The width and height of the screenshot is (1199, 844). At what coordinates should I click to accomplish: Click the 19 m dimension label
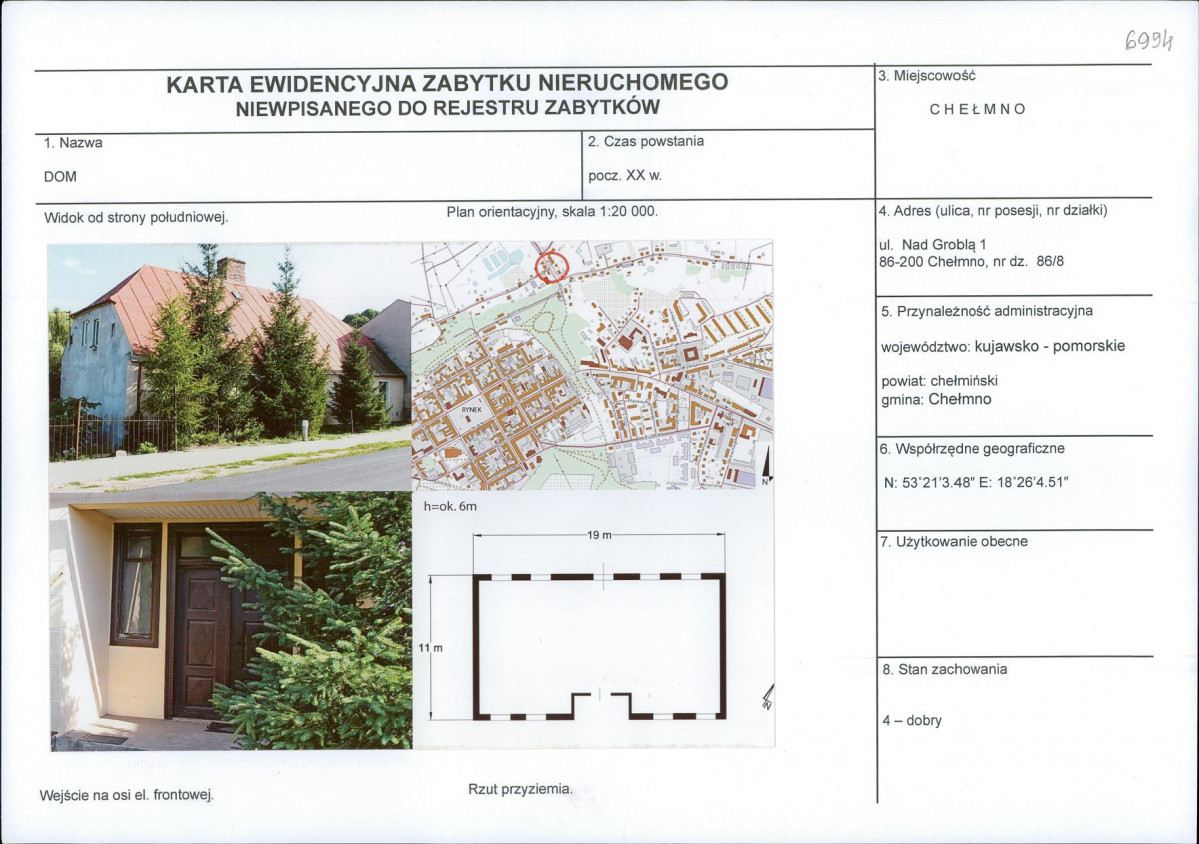(600, 535)
